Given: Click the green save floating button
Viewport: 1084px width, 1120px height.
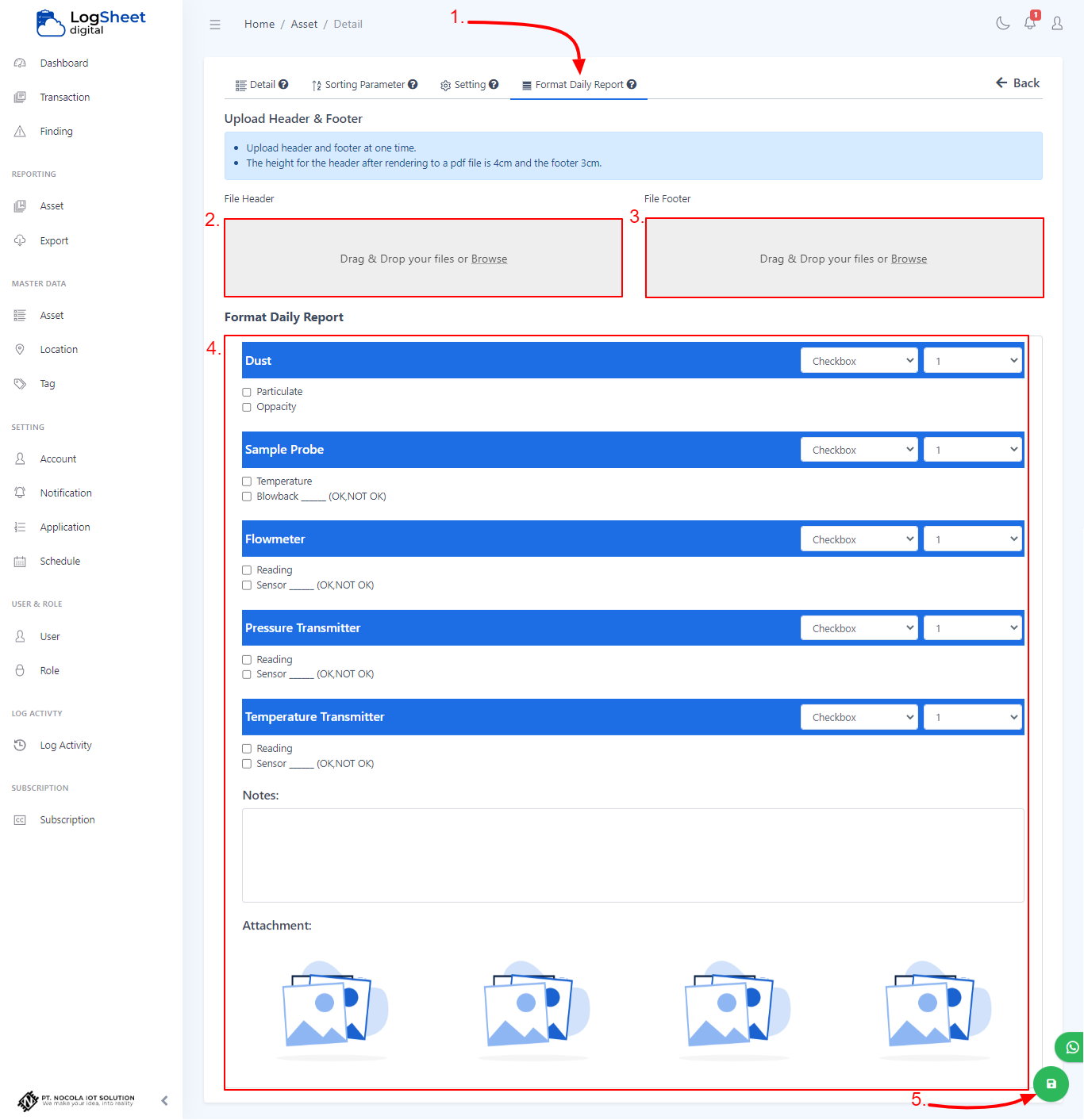Looking at the screenshot, I should pyautogui.click(x=1051, y=1084).
